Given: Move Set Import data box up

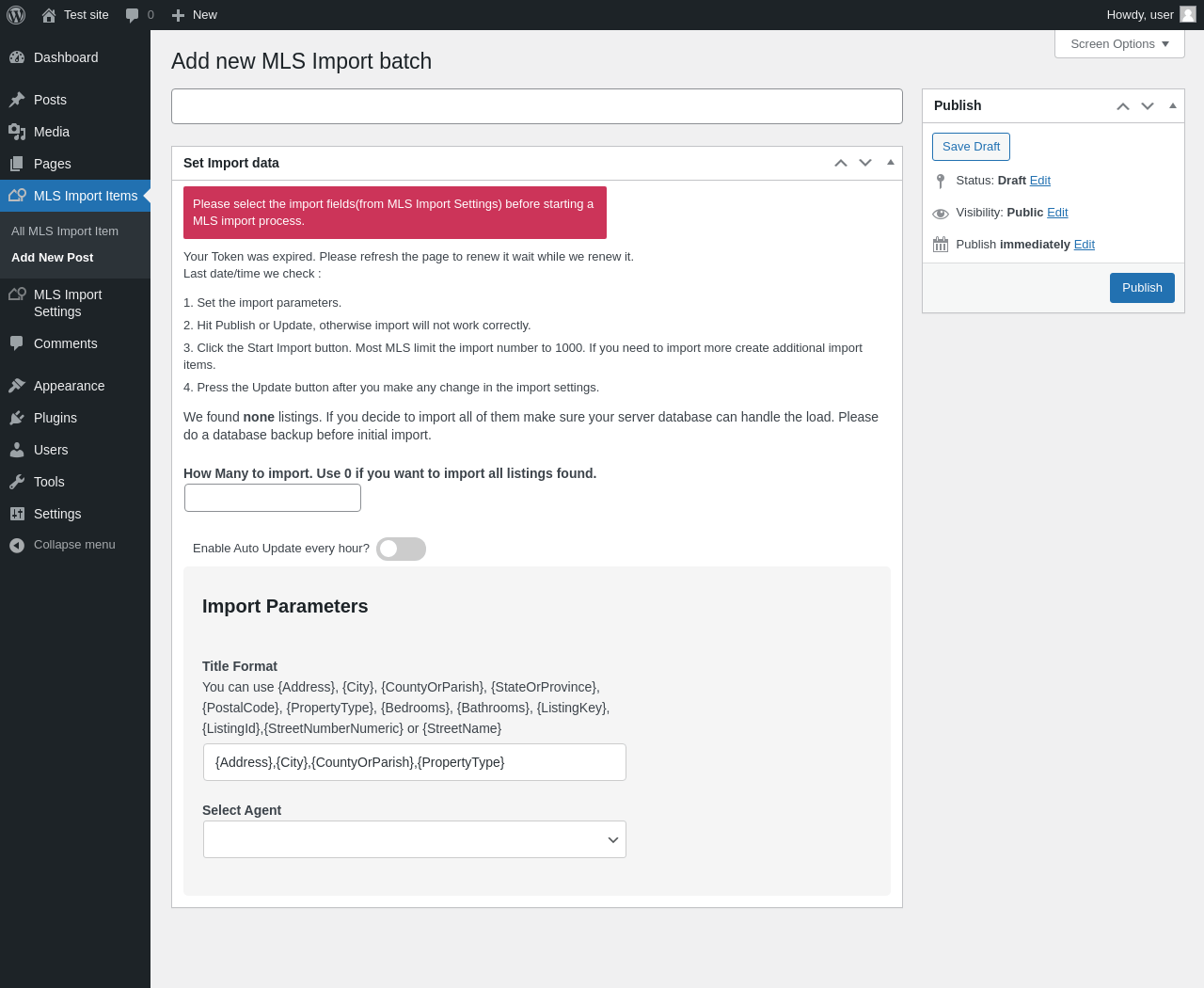Looking at the screenshot, I should (x=841, y=163).
